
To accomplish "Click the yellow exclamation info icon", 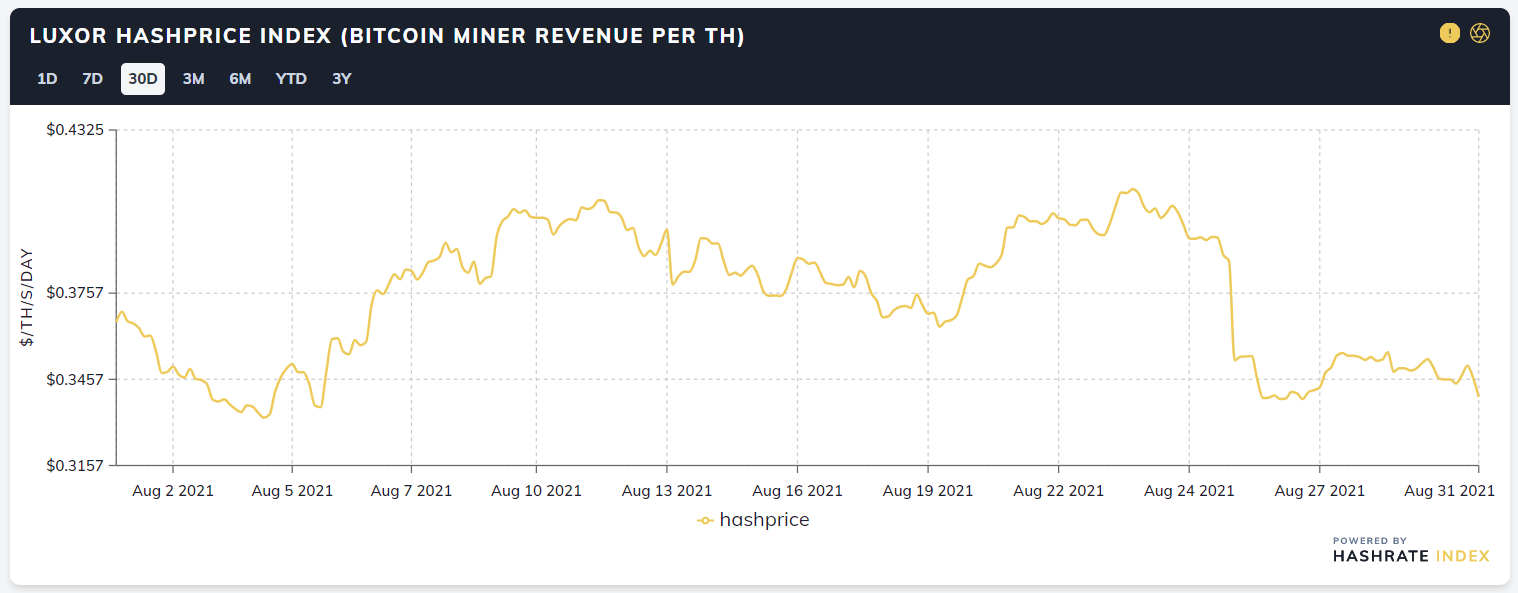I will point(1450,33).
